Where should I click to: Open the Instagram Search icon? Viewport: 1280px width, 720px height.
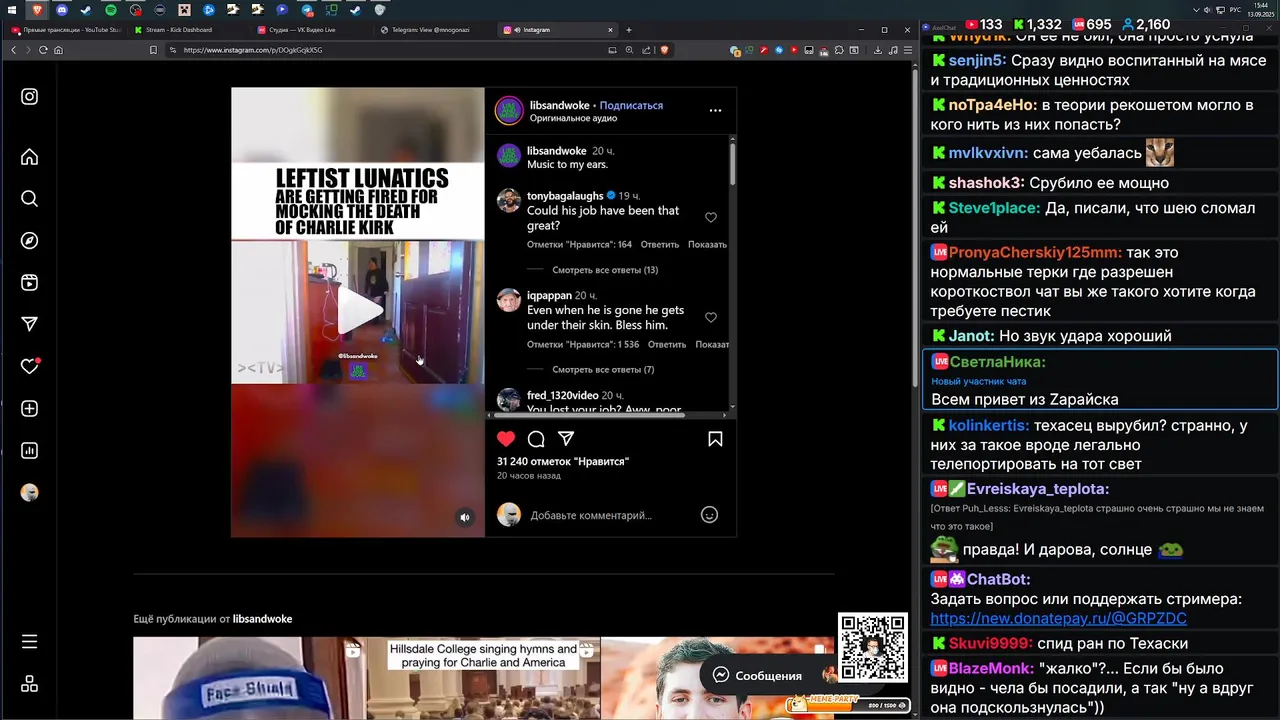[x=29, y=199]
